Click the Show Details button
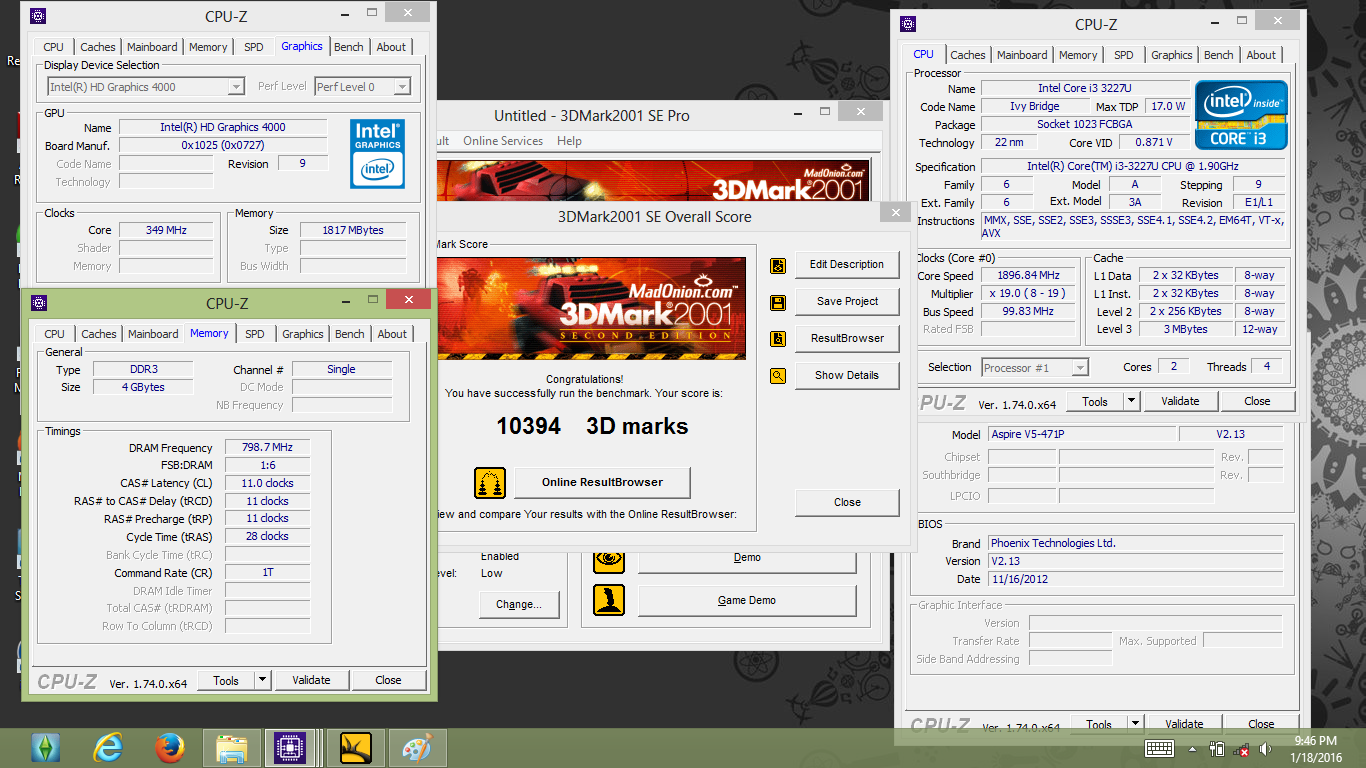1366x768 pixels. (x=847, y=376)
